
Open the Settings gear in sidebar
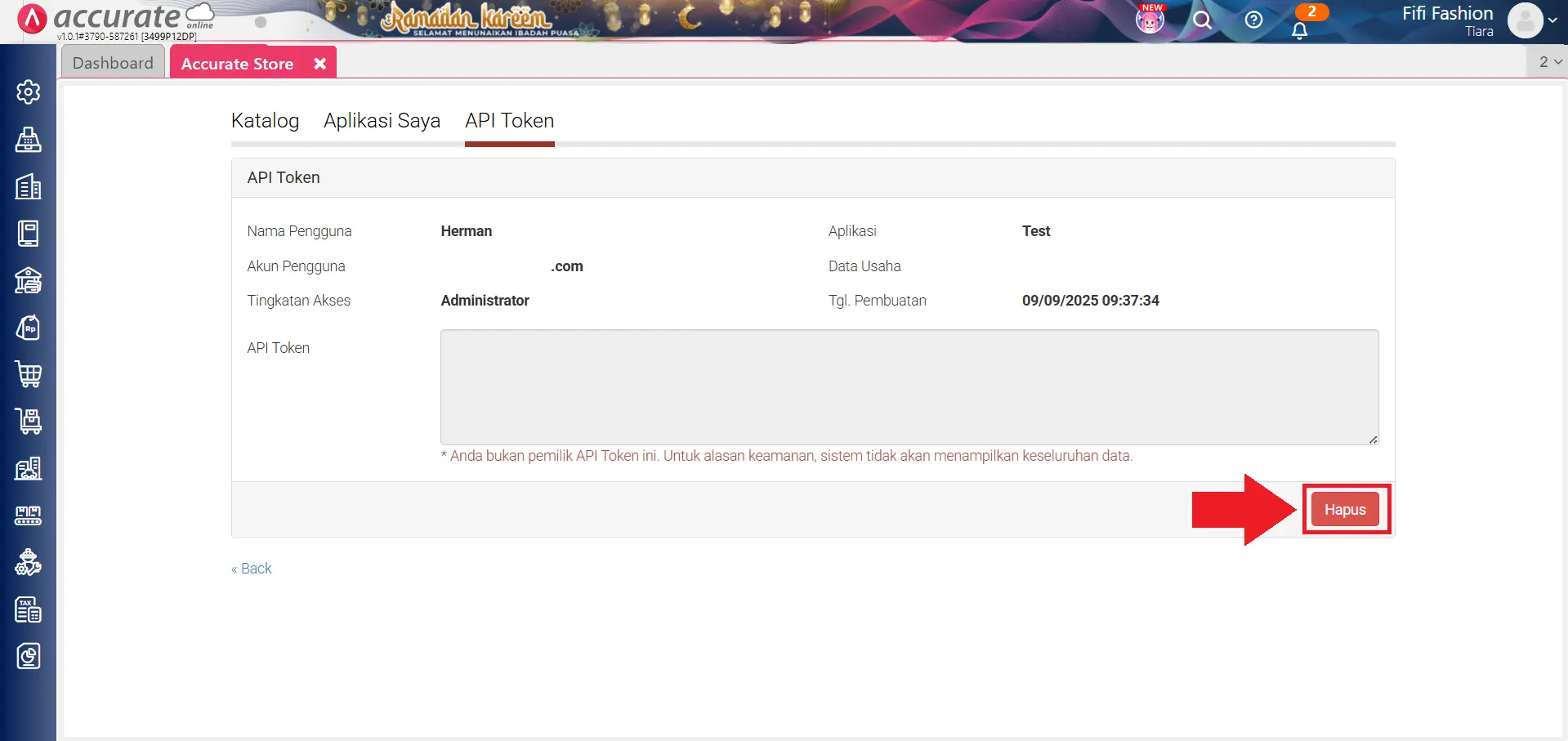(x=28, y=92)
